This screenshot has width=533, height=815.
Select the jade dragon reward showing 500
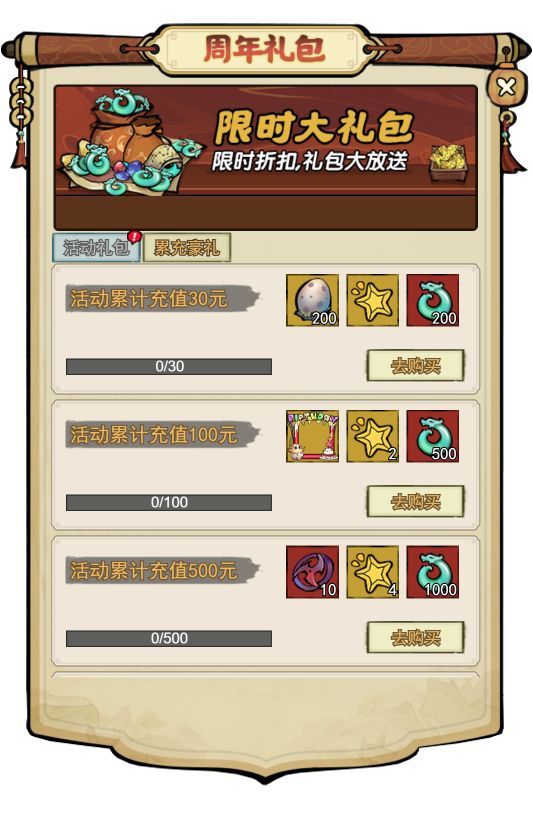coord(433,436)
